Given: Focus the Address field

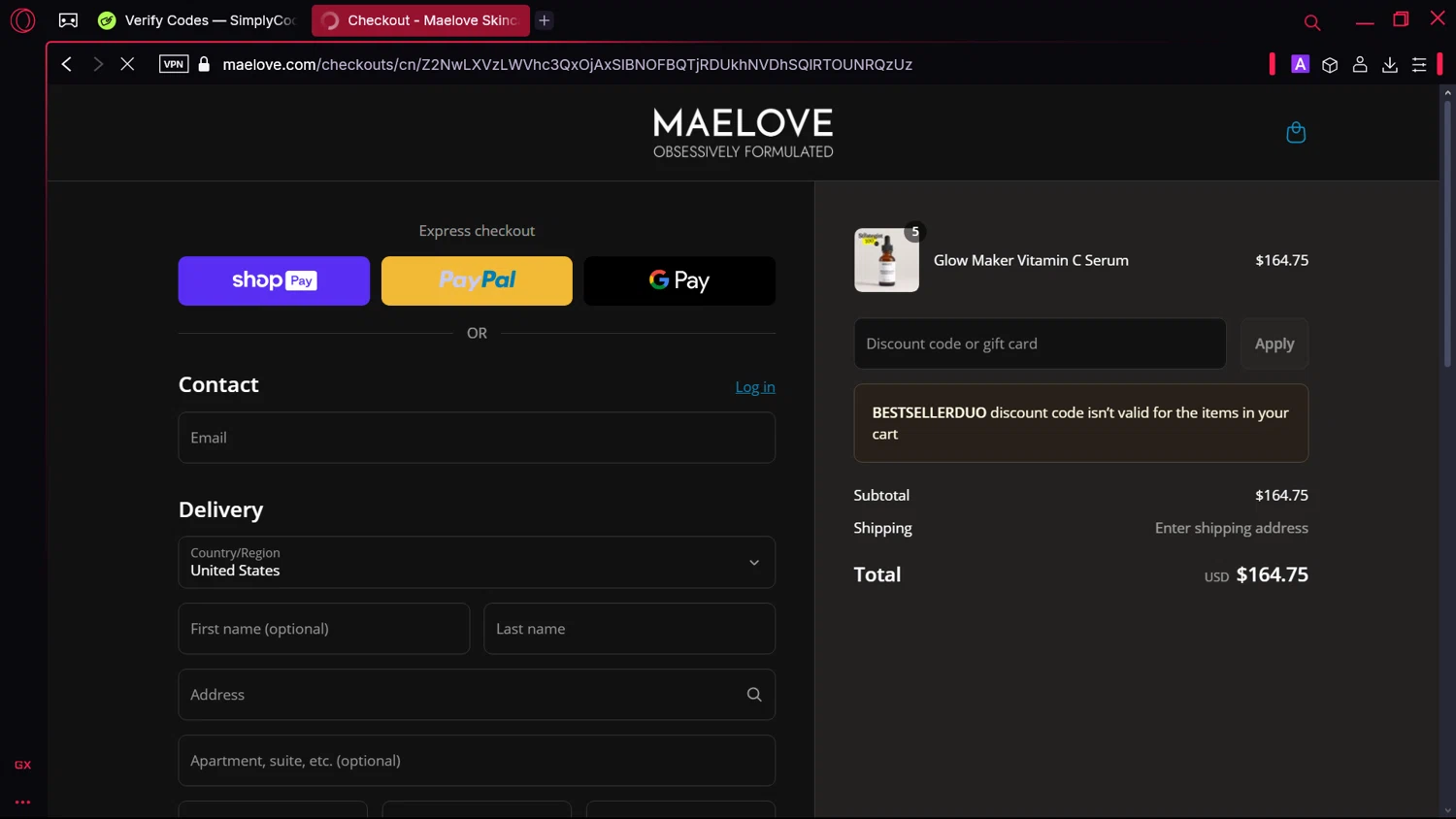Looking at the screenshot, I should point(477,695).
